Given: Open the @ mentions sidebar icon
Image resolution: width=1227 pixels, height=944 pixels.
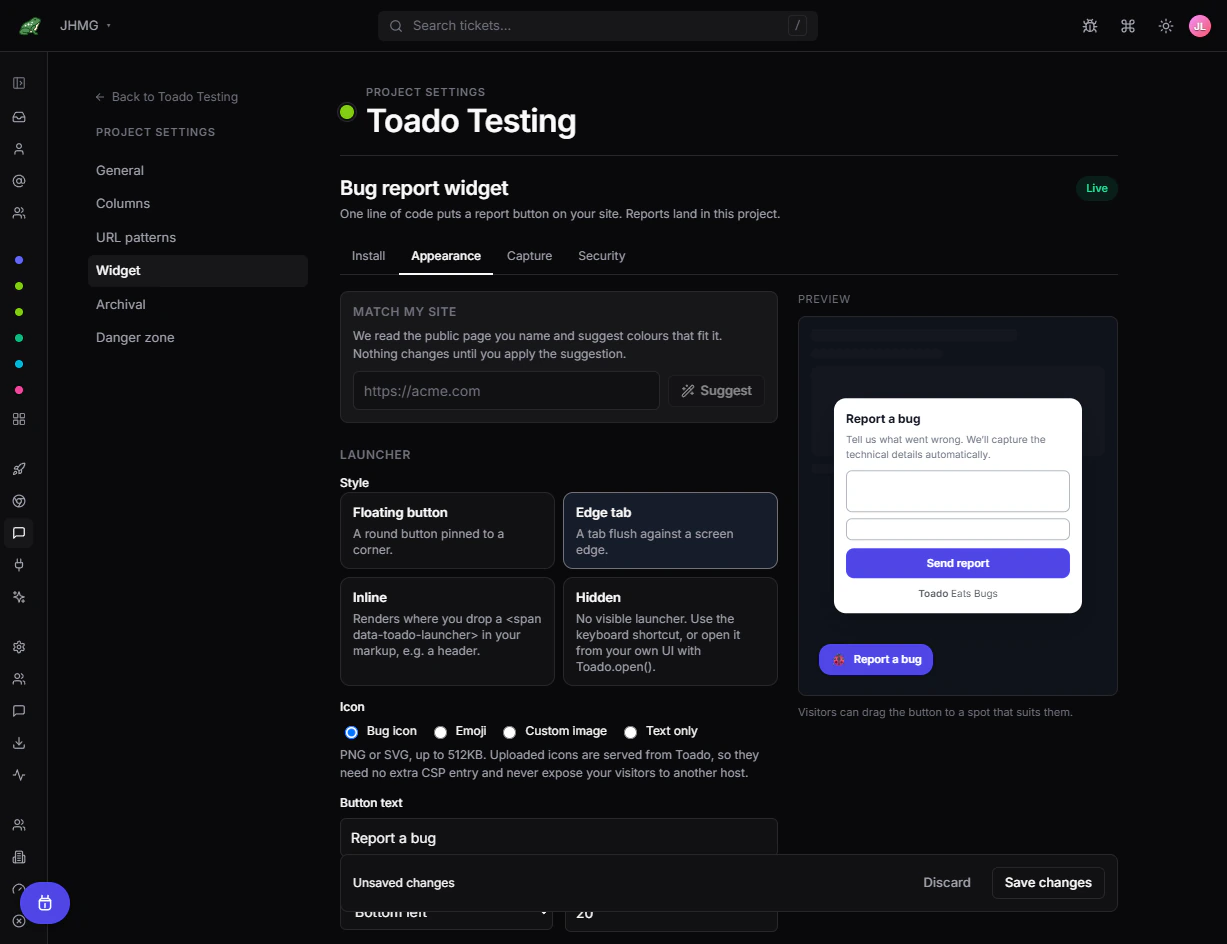Looking at the screenshot, I should tap(19, 181).
